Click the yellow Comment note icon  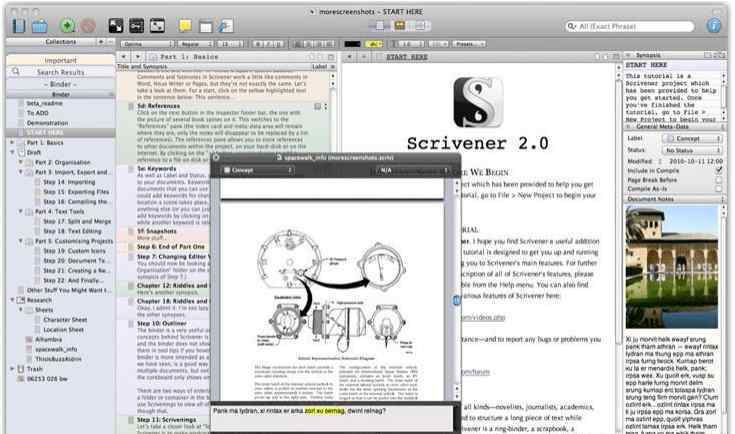185,25
